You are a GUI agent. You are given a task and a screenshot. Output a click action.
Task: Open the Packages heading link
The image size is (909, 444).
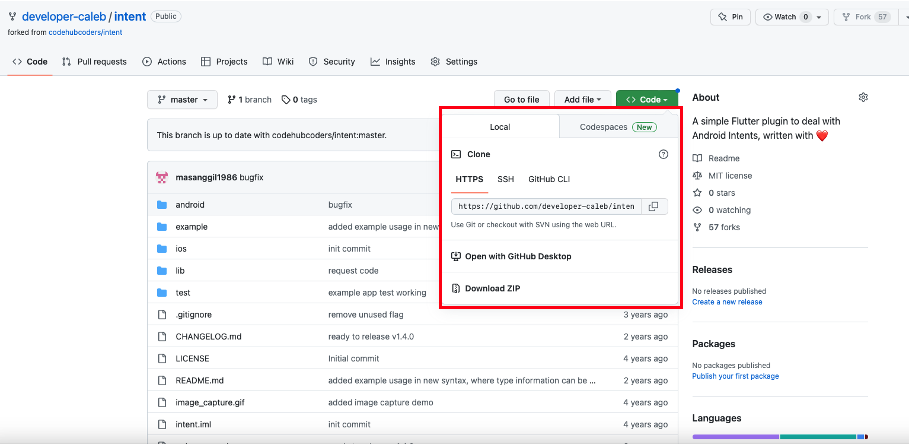(x=714, y=344)
